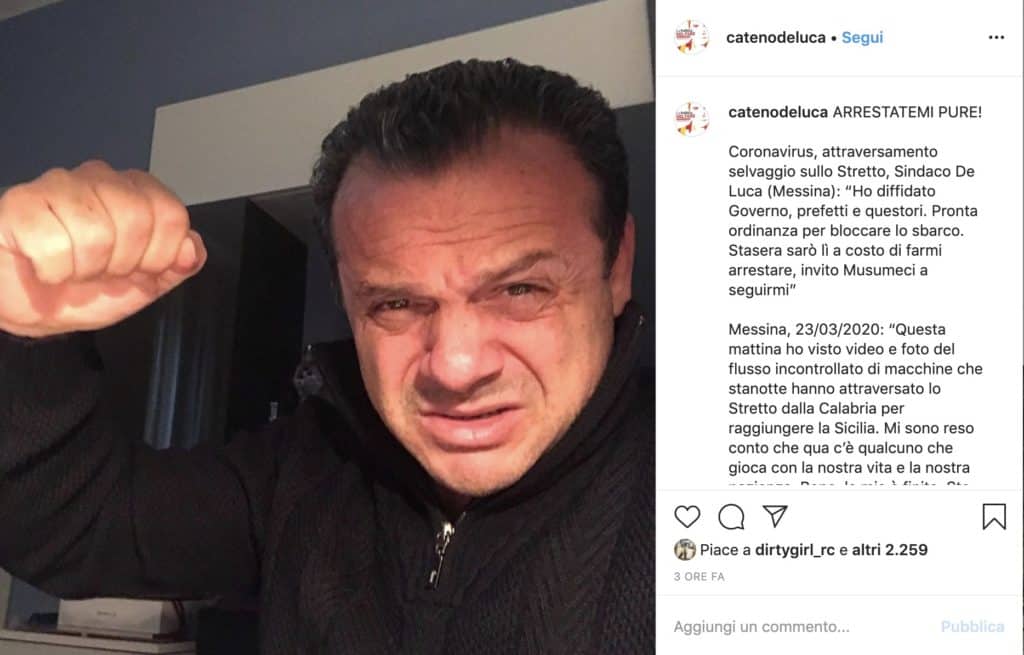Click the Coronavirus, attraversamento caption paragraph
This screenshot has width=1024, height=655.
tap(852, 220)
